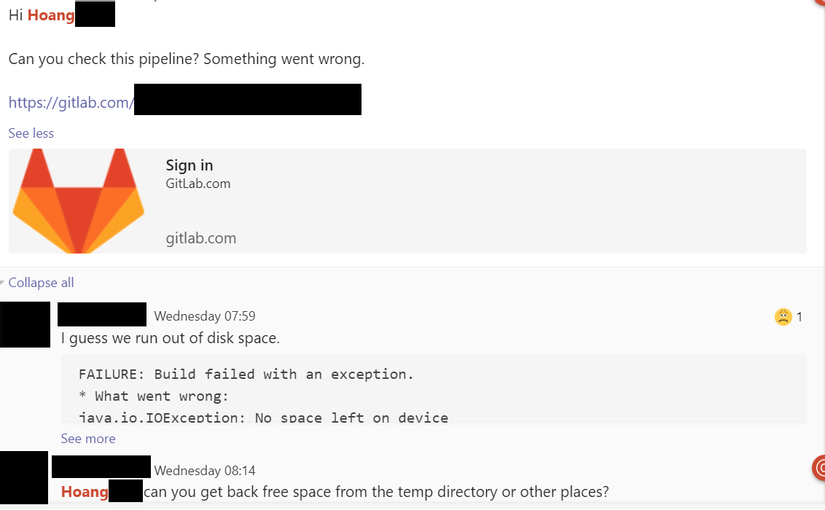This screenshot has width=825, height=510.
Task: Click the reaction count next to sad emoji
Action: click(800, 317)
